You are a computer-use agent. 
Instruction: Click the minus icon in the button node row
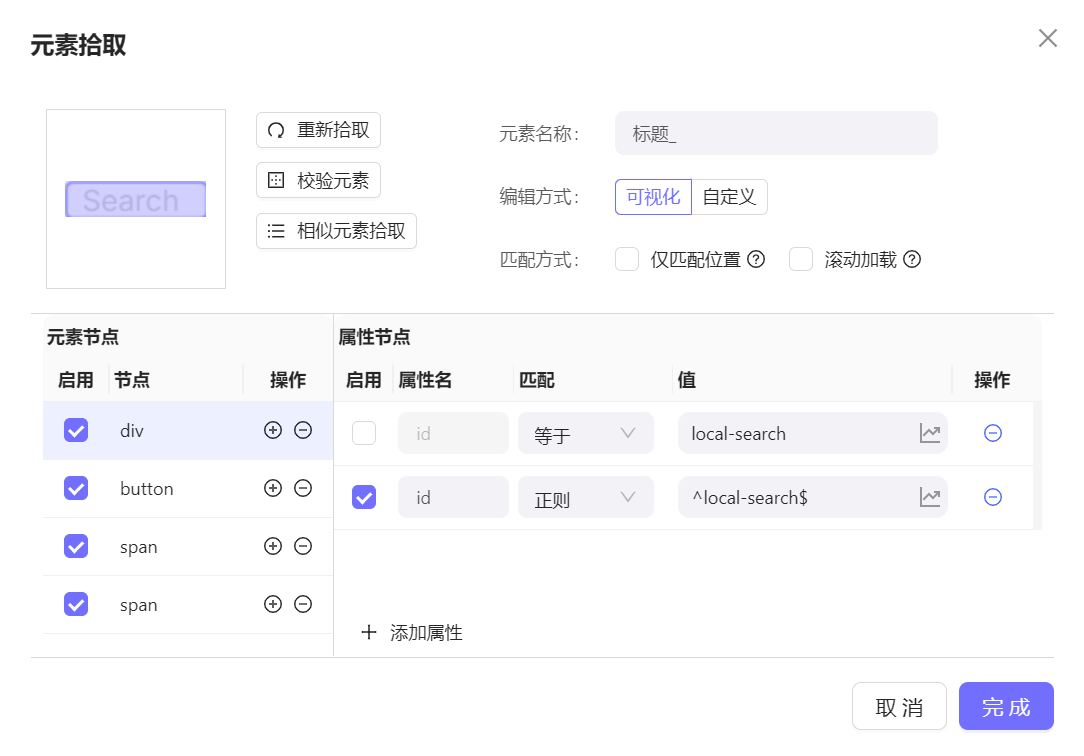pos(303,488)
